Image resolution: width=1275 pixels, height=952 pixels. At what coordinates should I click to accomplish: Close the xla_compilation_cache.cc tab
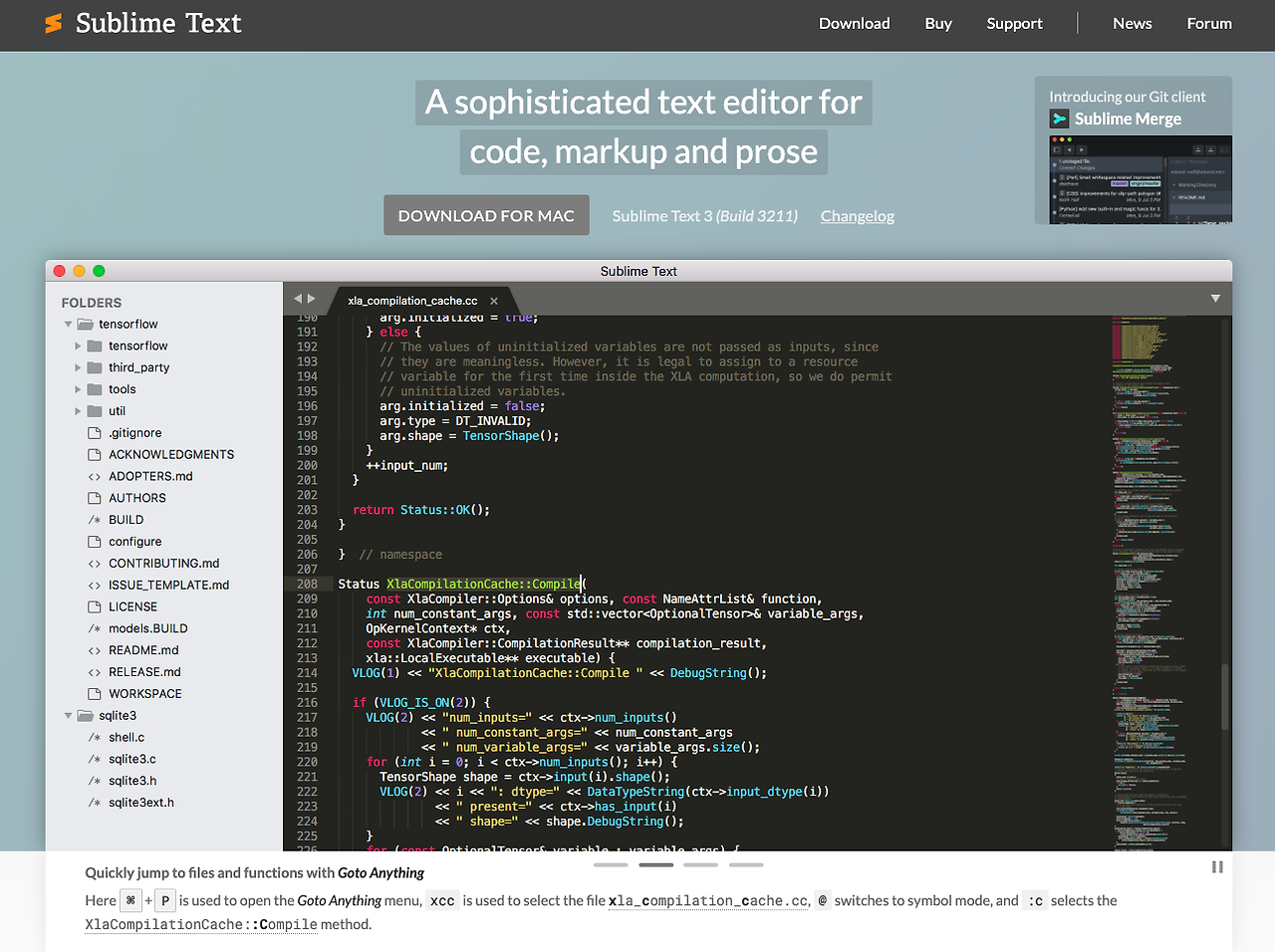pyautogui.click(x=493, y=299)
